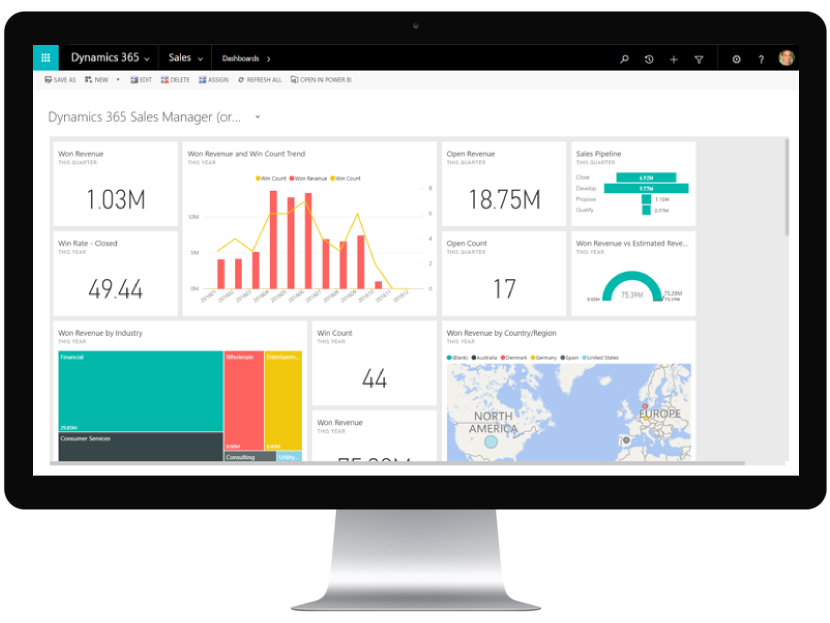
Task: Click the Germany map legend item
Action: (544, 358)
